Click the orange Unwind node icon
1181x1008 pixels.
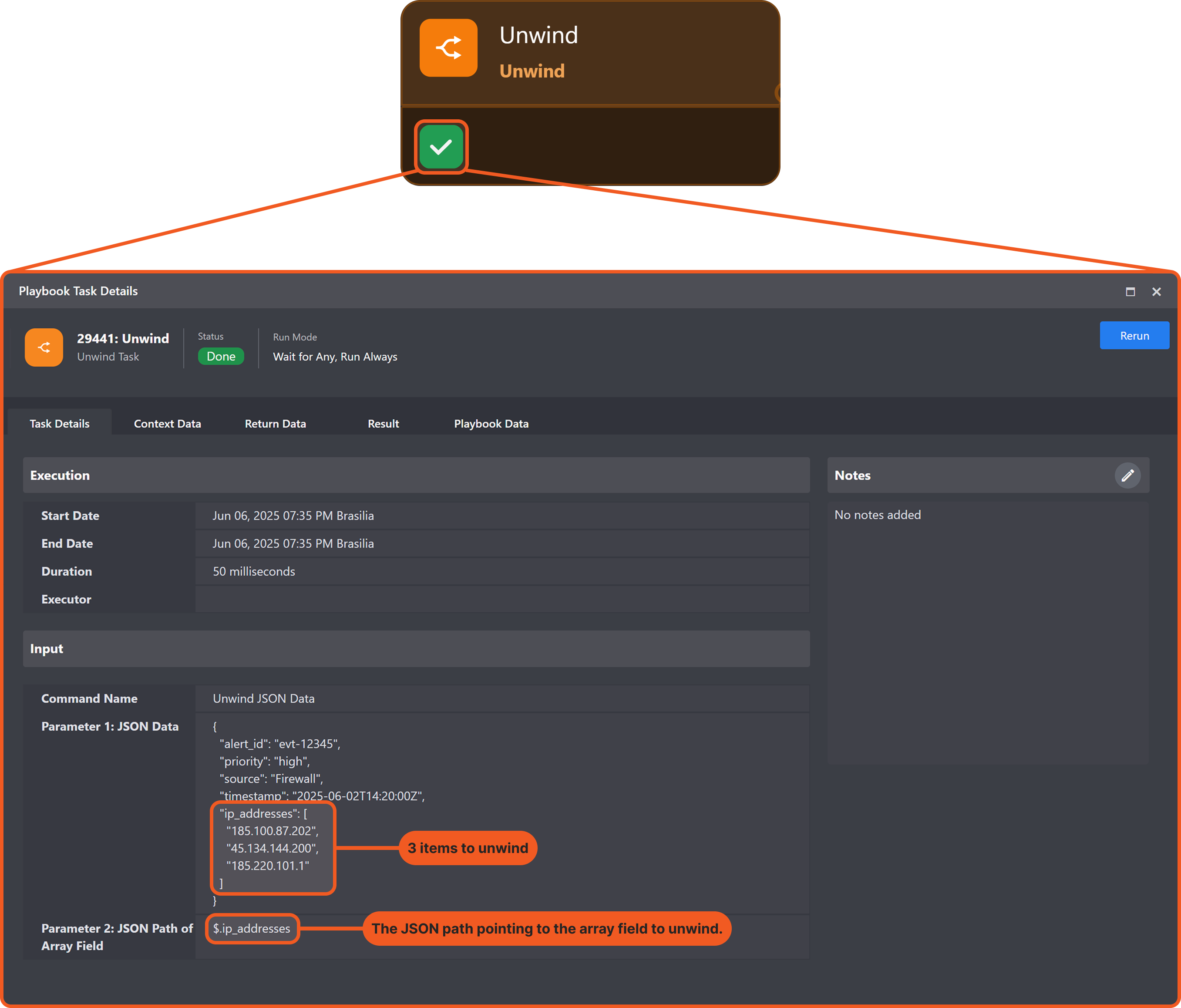448,48
